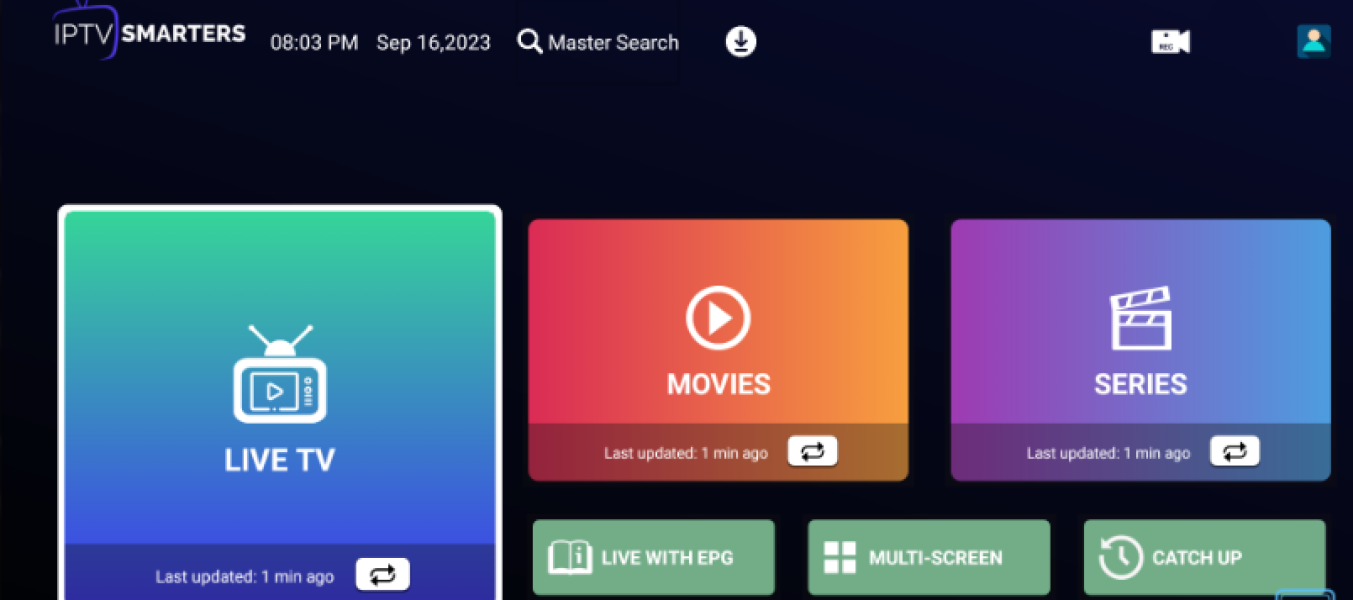The width and height of the screenshot is (1353, 600).
Task: Click the Master Search text field
Action: (x=613, y=43)
